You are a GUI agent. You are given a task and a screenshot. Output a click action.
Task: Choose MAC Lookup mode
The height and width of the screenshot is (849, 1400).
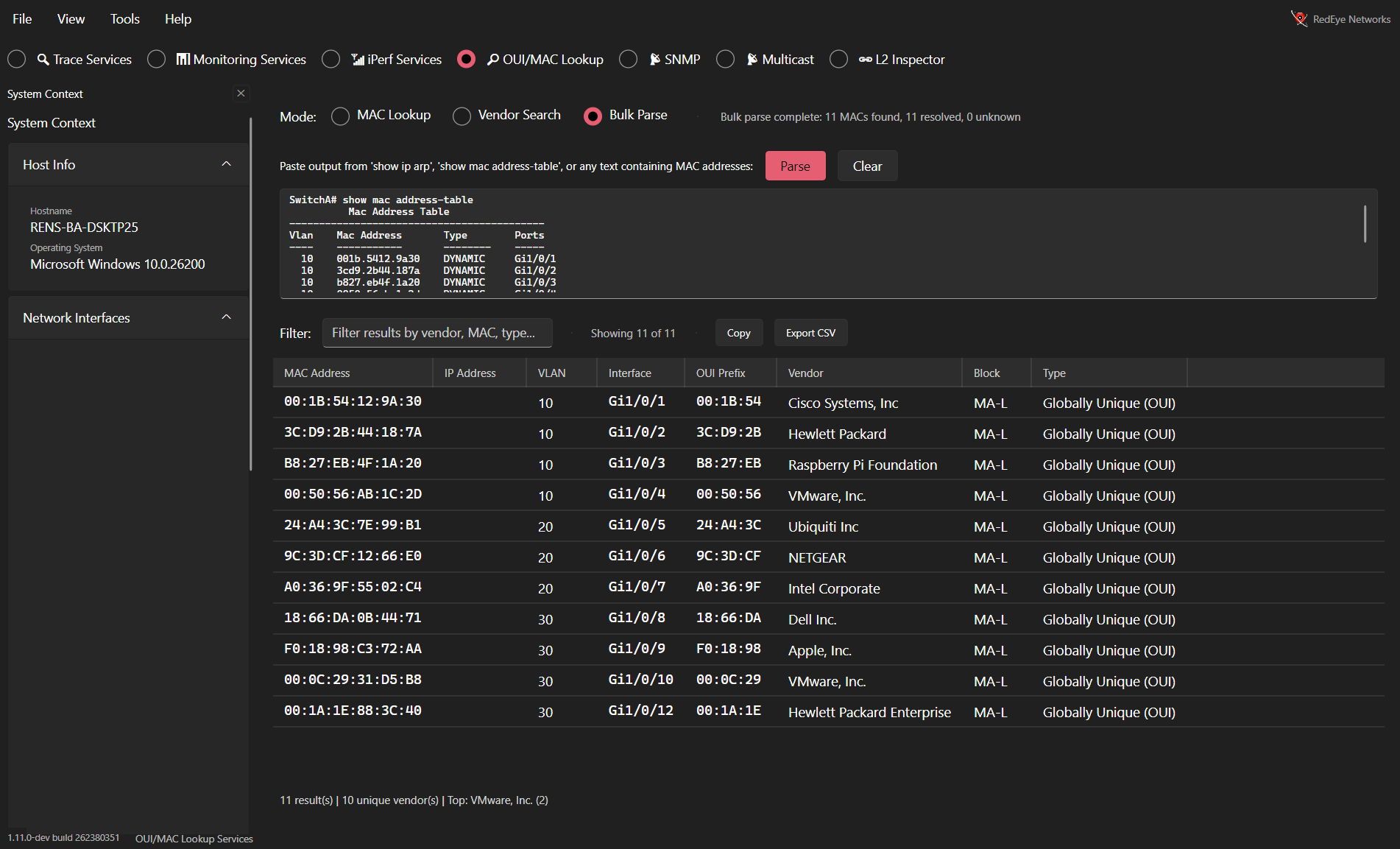(340, 116)
